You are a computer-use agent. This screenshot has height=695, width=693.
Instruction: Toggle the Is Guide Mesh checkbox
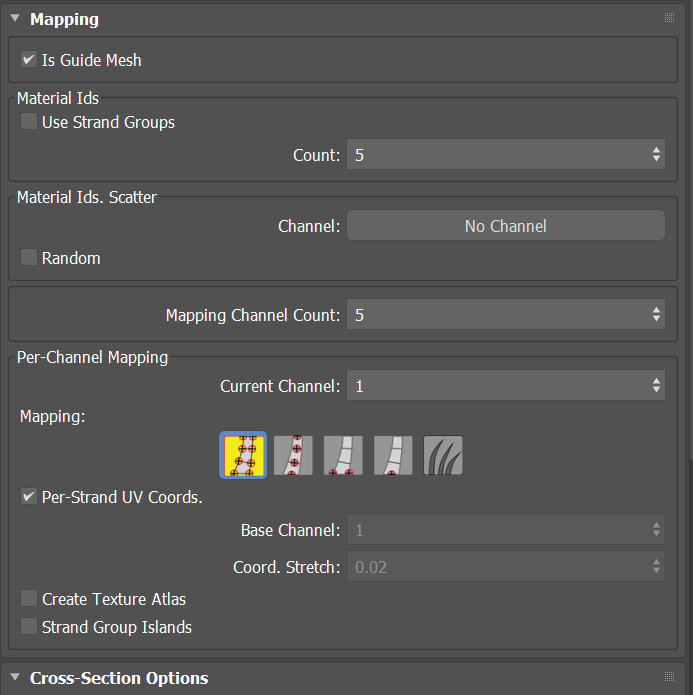pos(29,60)
